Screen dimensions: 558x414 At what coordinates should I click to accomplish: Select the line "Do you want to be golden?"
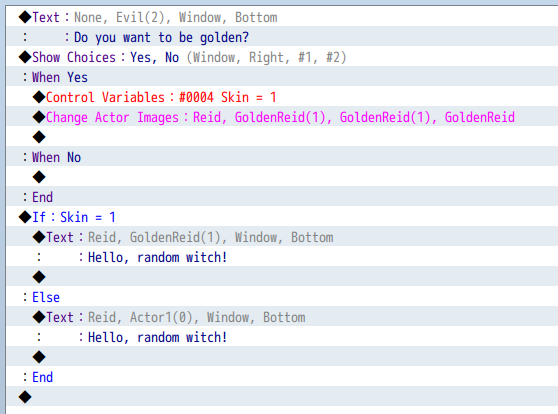tap(282, 37)
